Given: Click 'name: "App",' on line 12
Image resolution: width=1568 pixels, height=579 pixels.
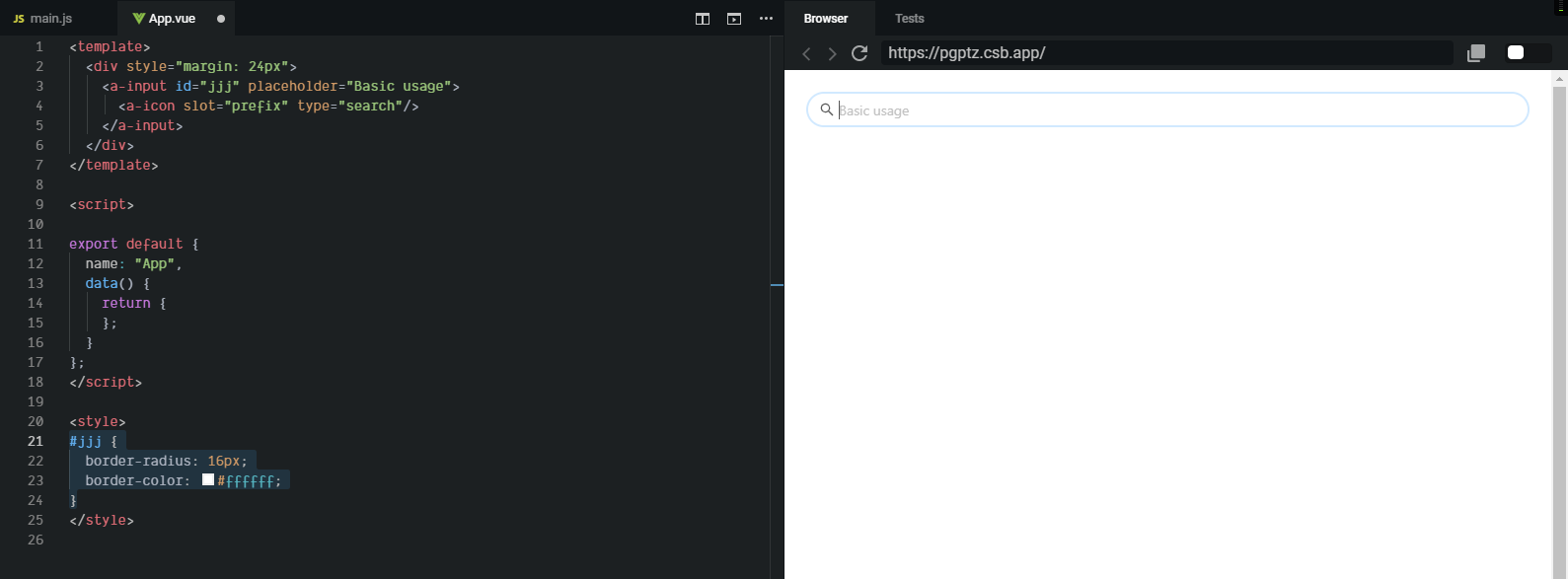Looking at the screenshot, I should [134, 263].
